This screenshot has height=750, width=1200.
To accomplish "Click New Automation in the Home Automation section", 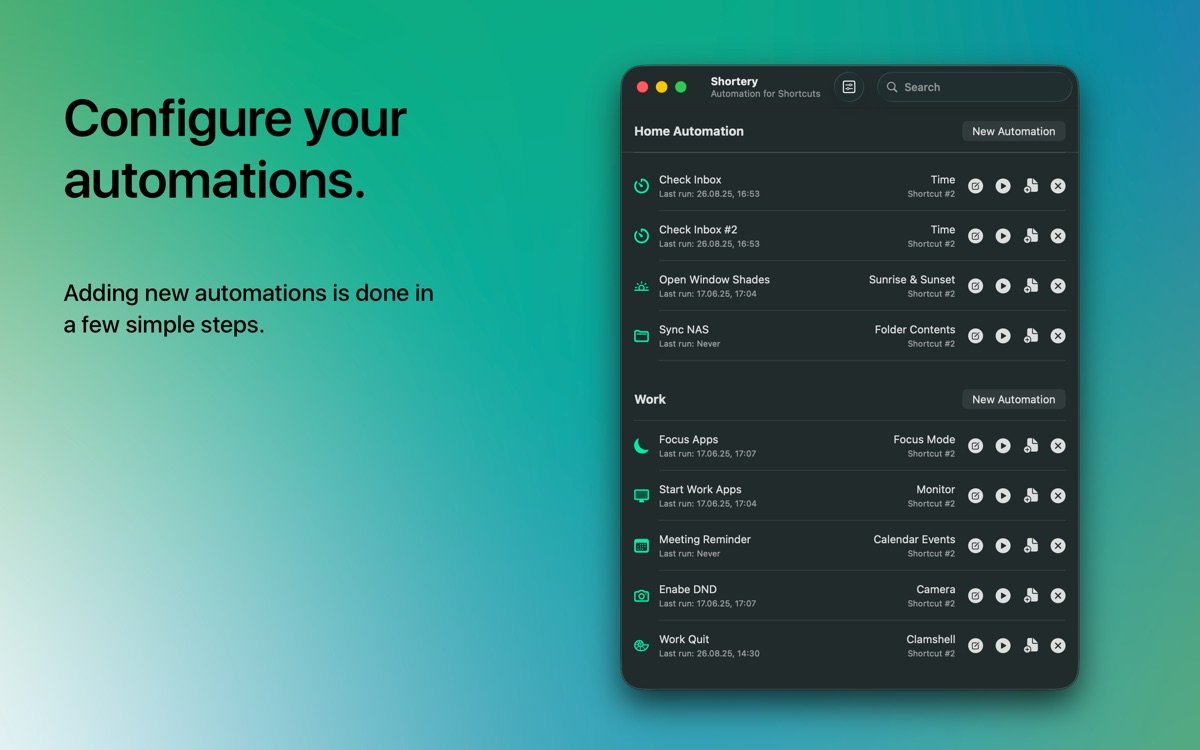I will (x=1013, y=131).
